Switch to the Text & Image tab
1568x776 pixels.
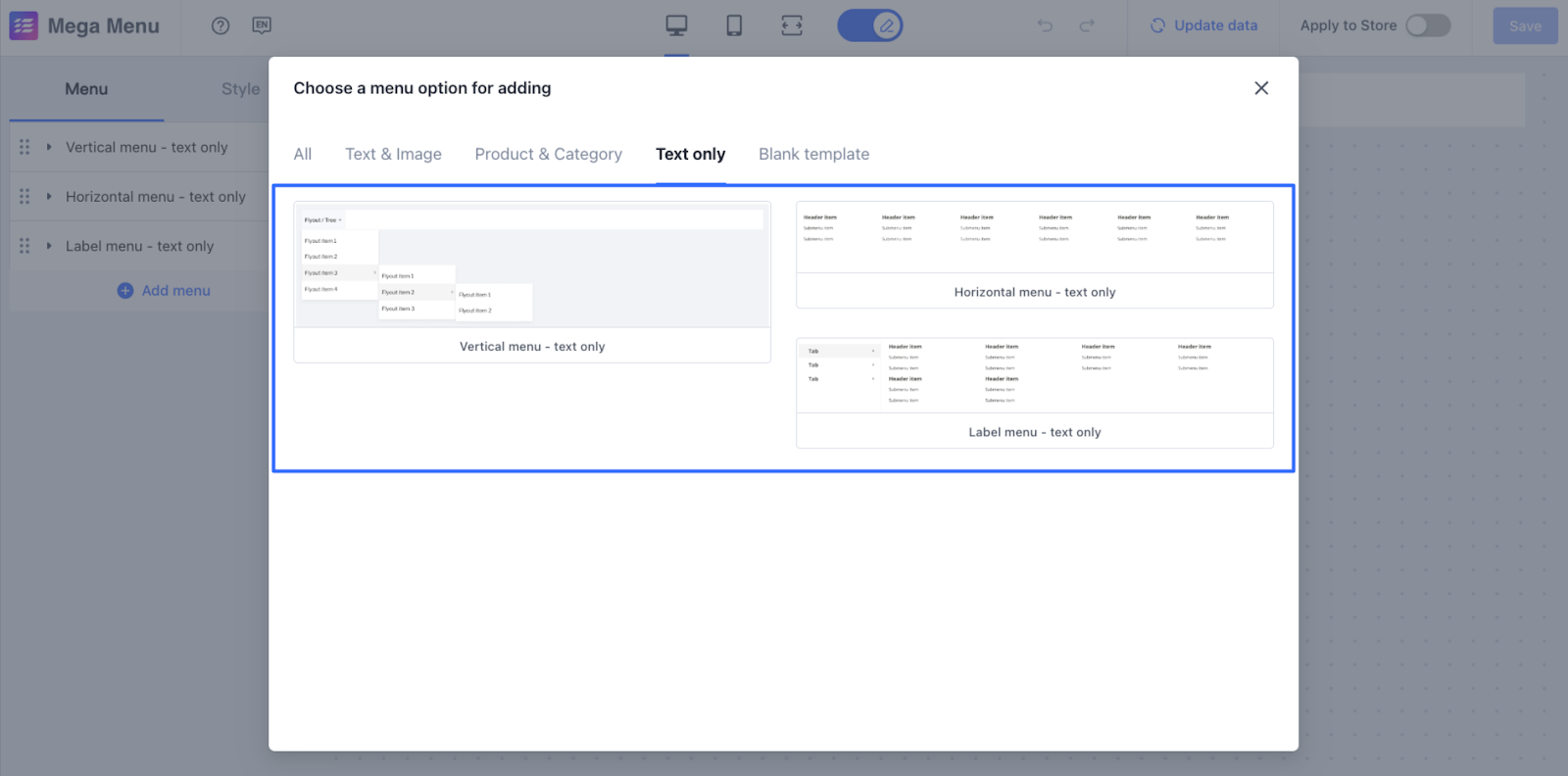[x=393, y=154]
